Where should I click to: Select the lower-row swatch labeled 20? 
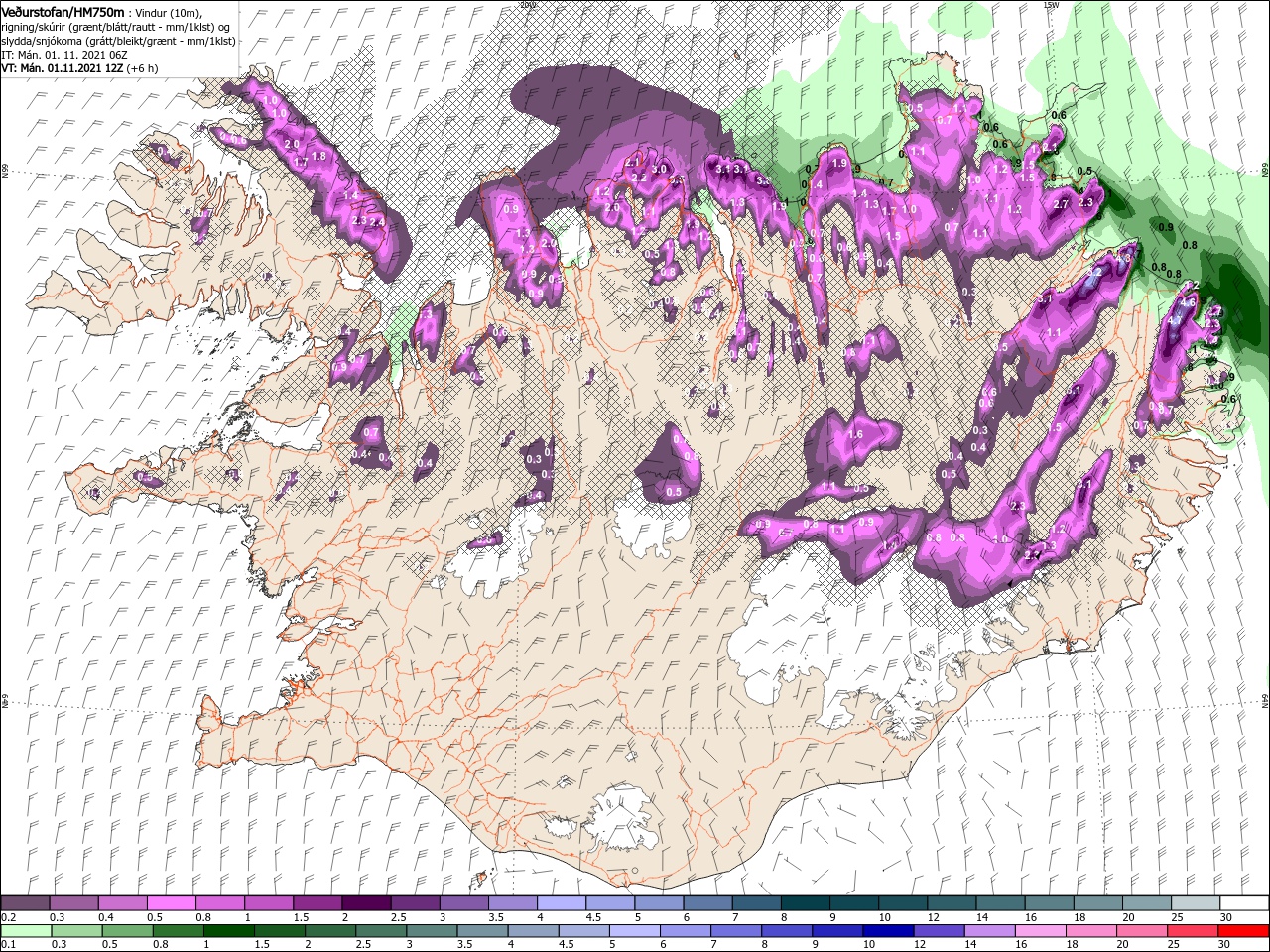pyautogui.click(x=1140, y=931)
